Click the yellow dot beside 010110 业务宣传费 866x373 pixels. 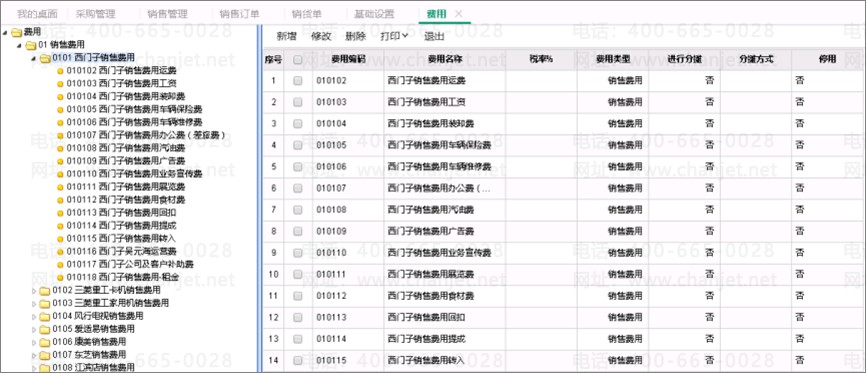[x=60, y=174]
